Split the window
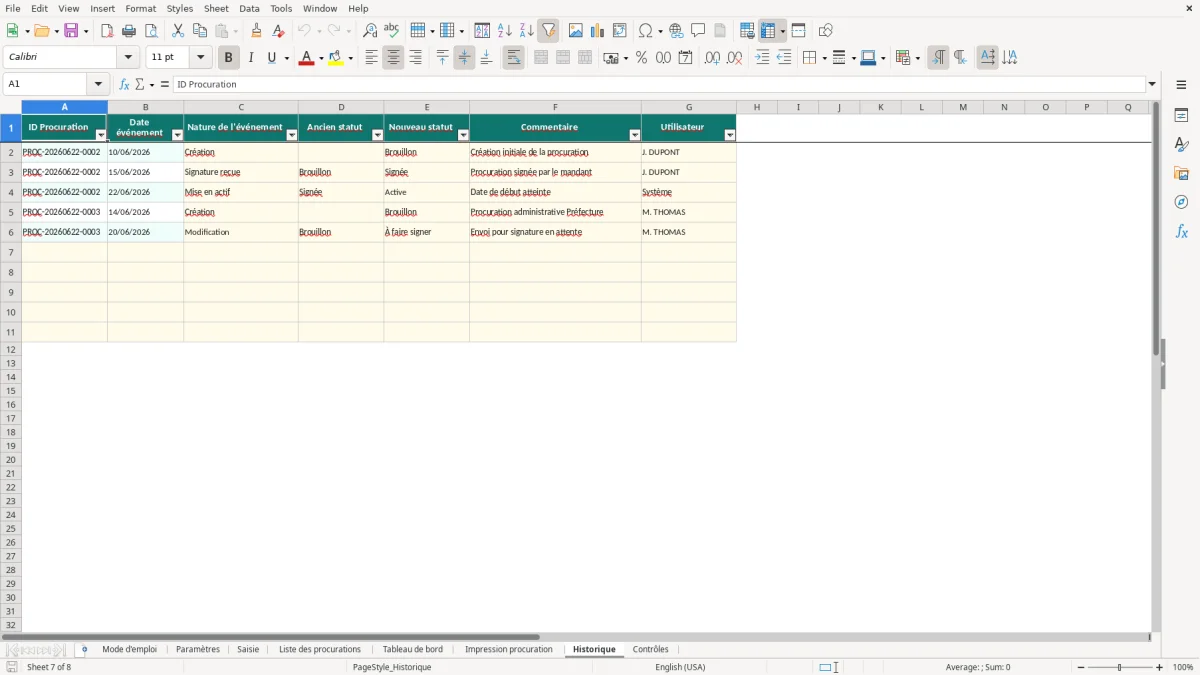The width and height of the screenshot is (1200, 675). pyautogui.click(x=799, y=31)
